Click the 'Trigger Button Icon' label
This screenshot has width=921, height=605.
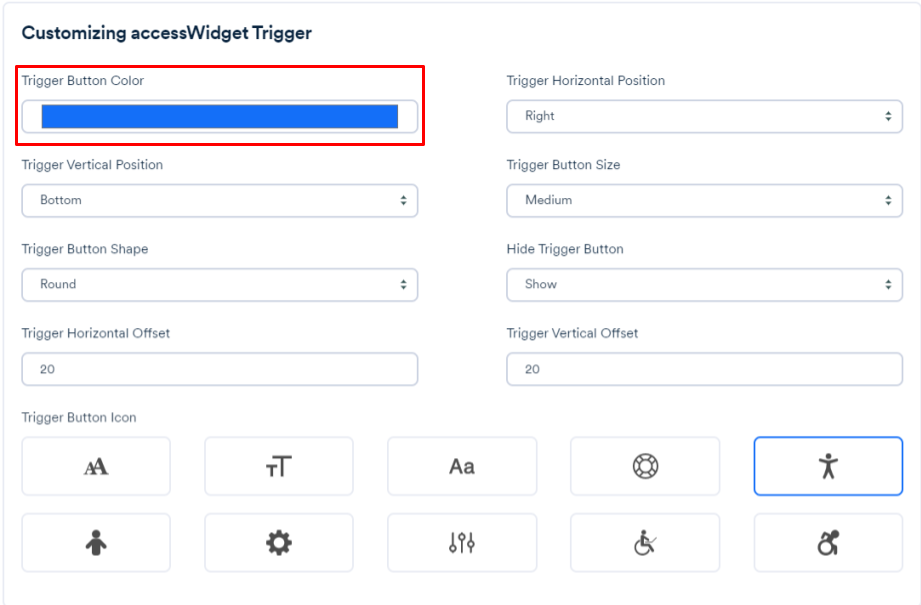pyautogui.click(x=79, y=417)
